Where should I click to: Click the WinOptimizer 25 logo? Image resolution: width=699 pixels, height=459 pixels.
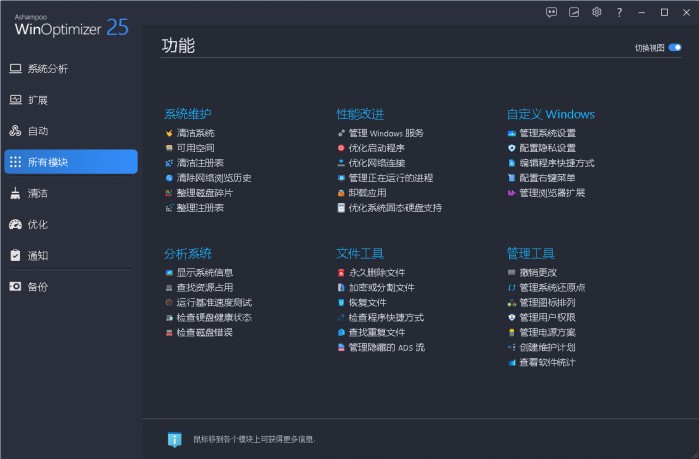[71, 26]
